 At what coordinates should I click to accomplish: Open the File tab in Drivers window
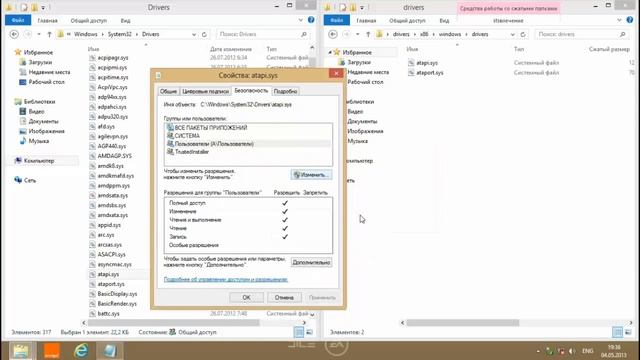(x=18, y=20)
